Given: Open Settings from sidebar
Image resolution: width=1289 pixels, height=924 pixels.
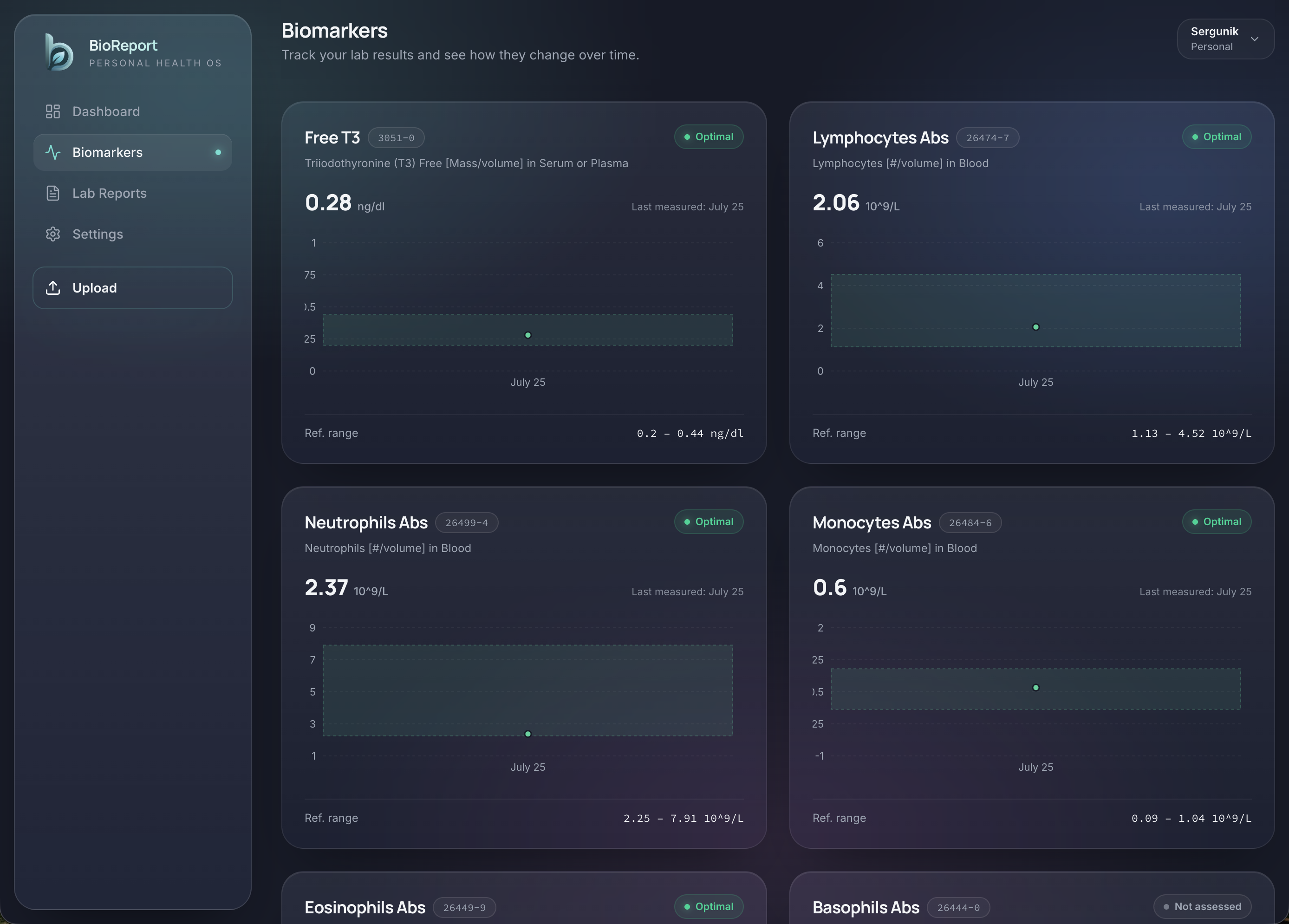Looking at the screenshot, I should 132,234.
